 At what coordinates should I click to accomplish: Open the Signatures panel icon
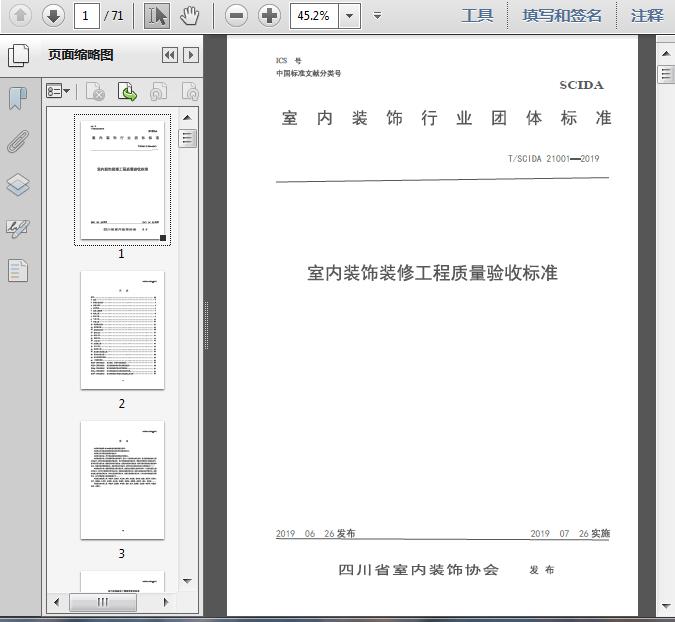18,229
